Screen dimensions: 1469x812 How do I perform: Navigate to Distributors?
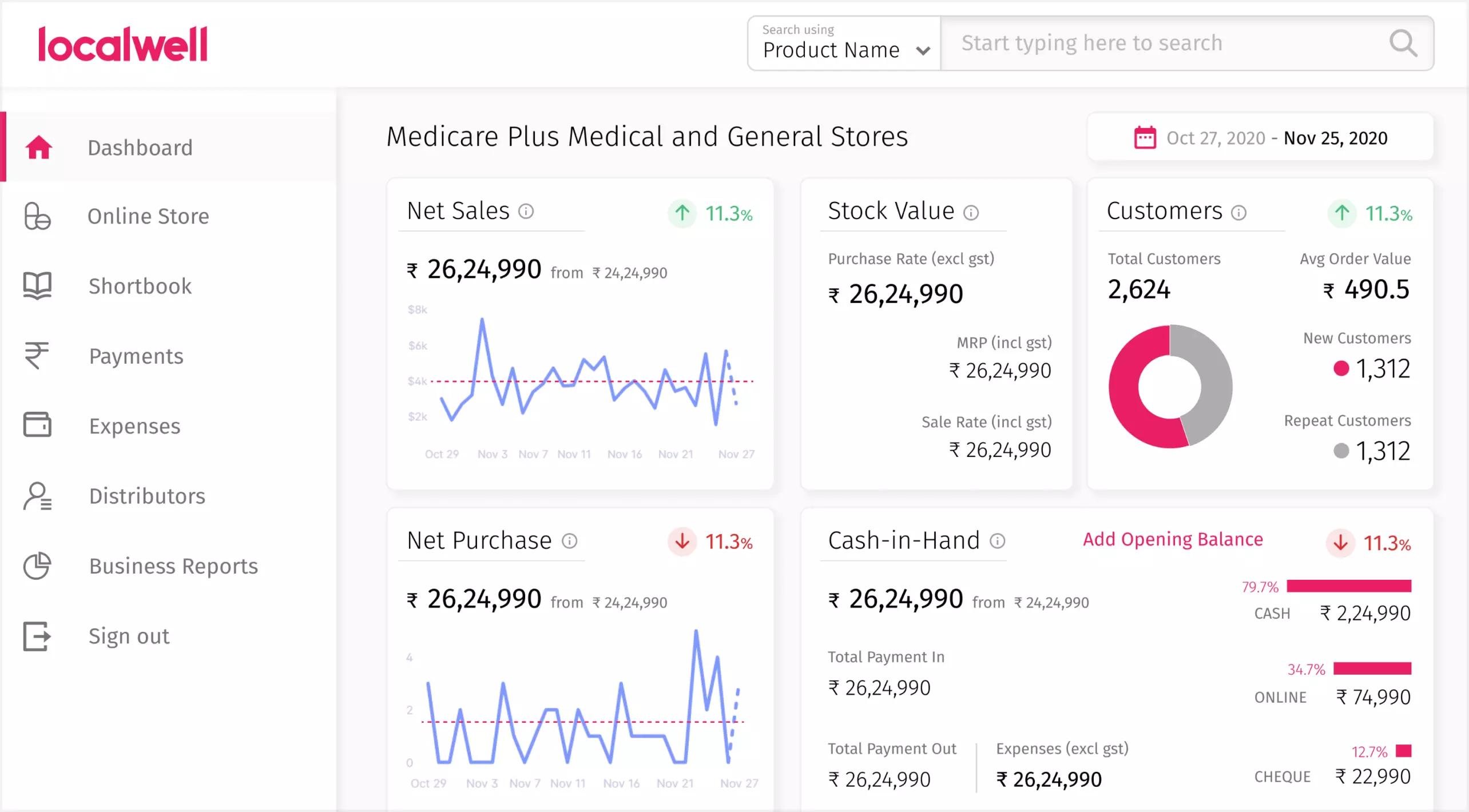pyautogui.click(x=147, y=496)
